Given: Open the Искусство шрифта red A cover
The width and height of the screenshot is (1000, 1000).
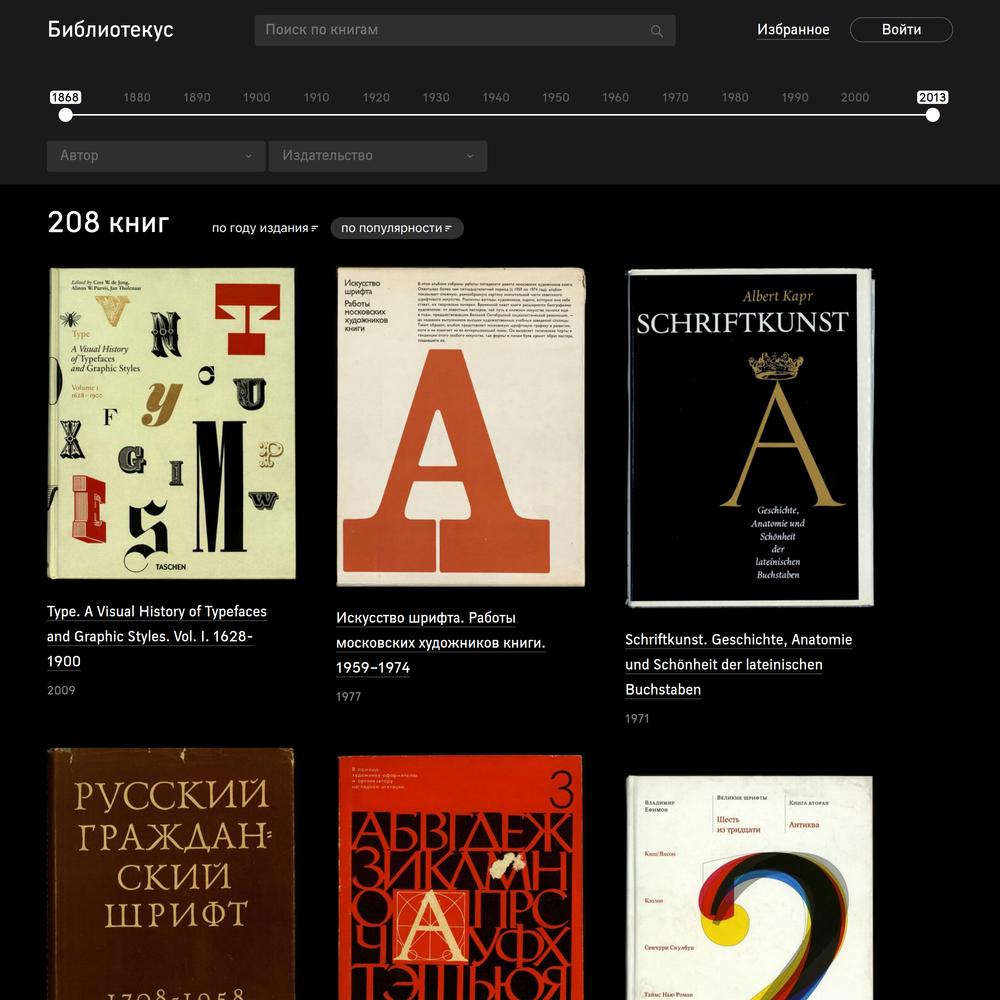Looking at the screenshot, I should pyautogui.click(x=460, y=427).
